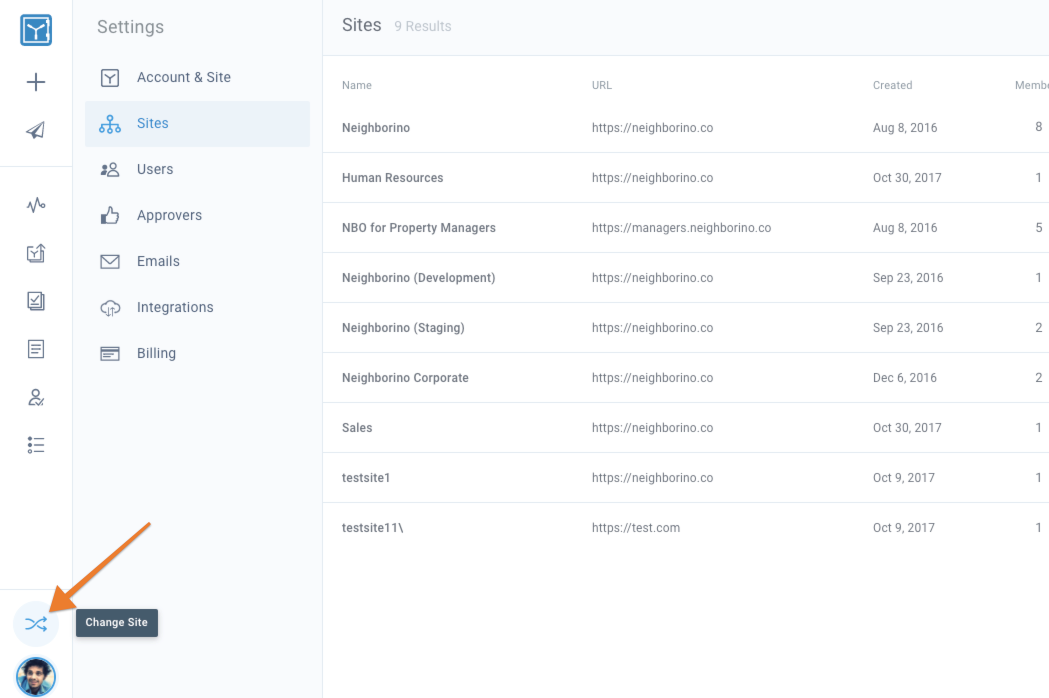This screenshot has width=1049, height=698.
Task: Open the Sales site row
Action: [686, 428]
